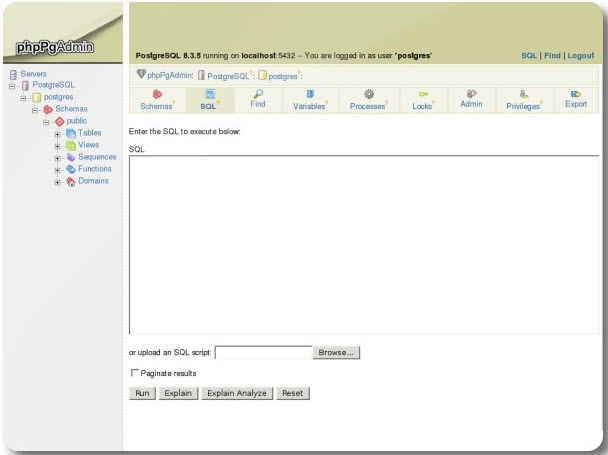Screen dimensions: 608x455
Task: Open Admin via its toolbar icon
Action: coord(471,93)
